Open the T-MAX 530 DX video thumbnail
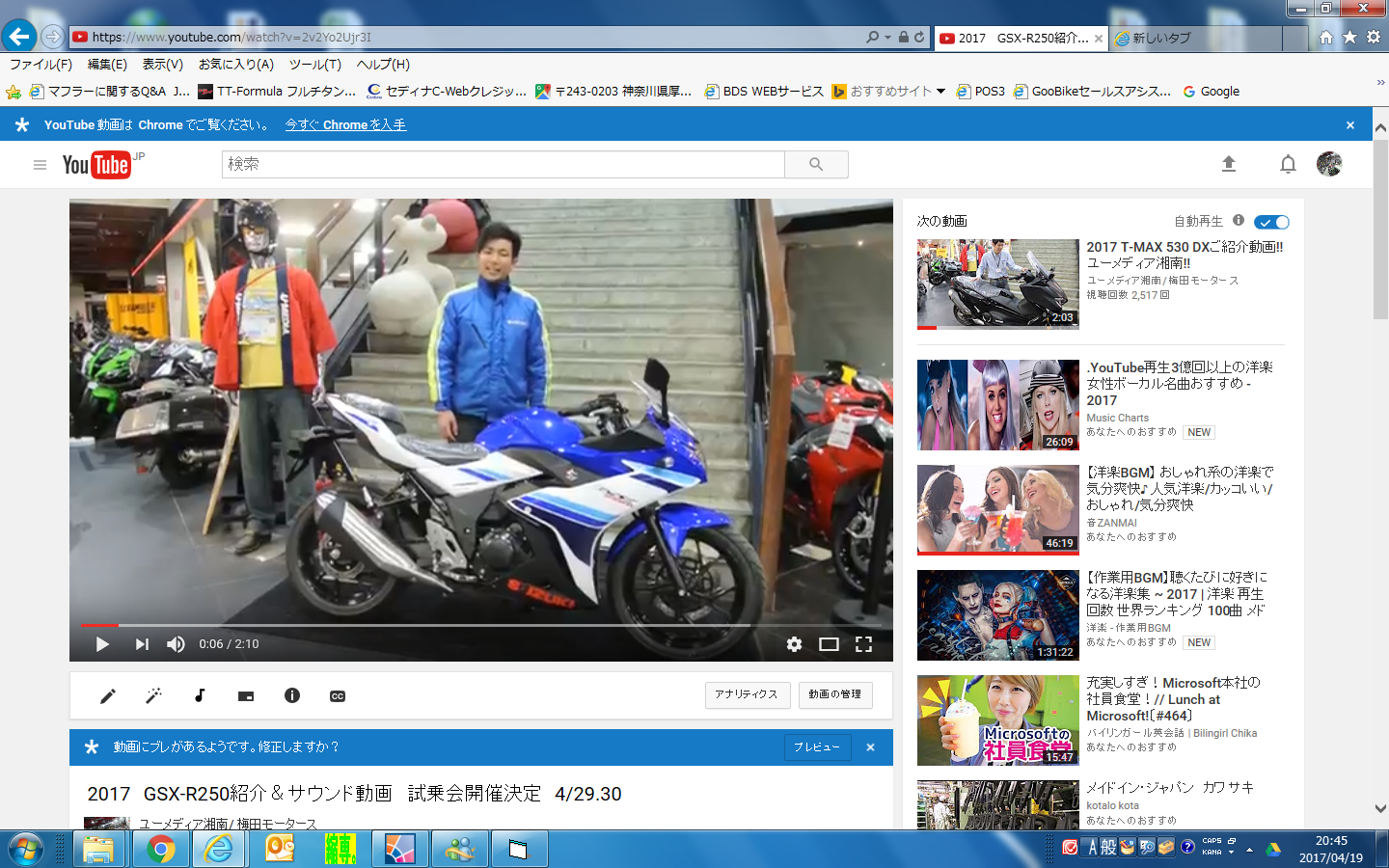This screenshot has width=1389, height=868. click(x=997, y=285)
